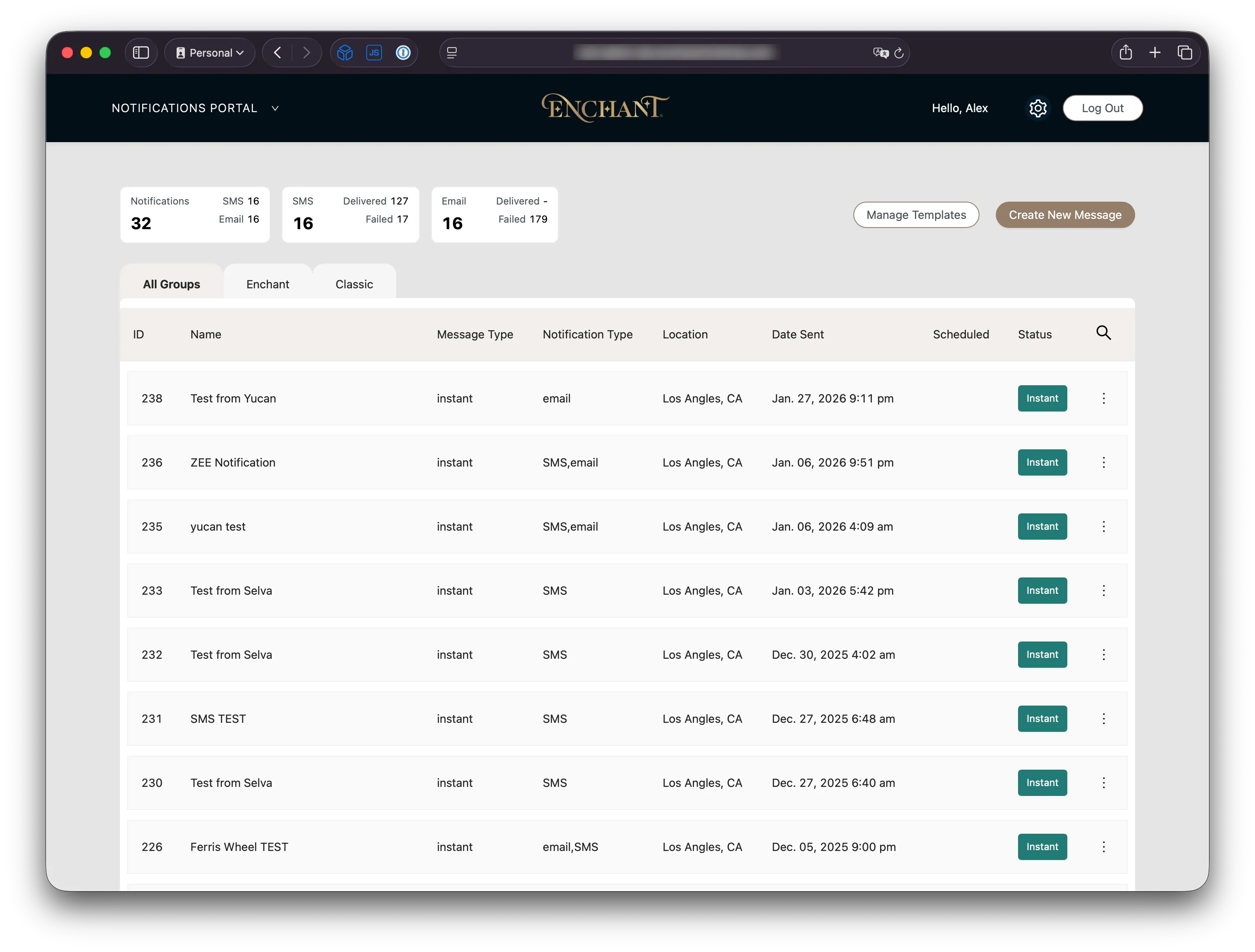
Task: Click the Hello, Alex greeting text
Action: tap(959, 108)
